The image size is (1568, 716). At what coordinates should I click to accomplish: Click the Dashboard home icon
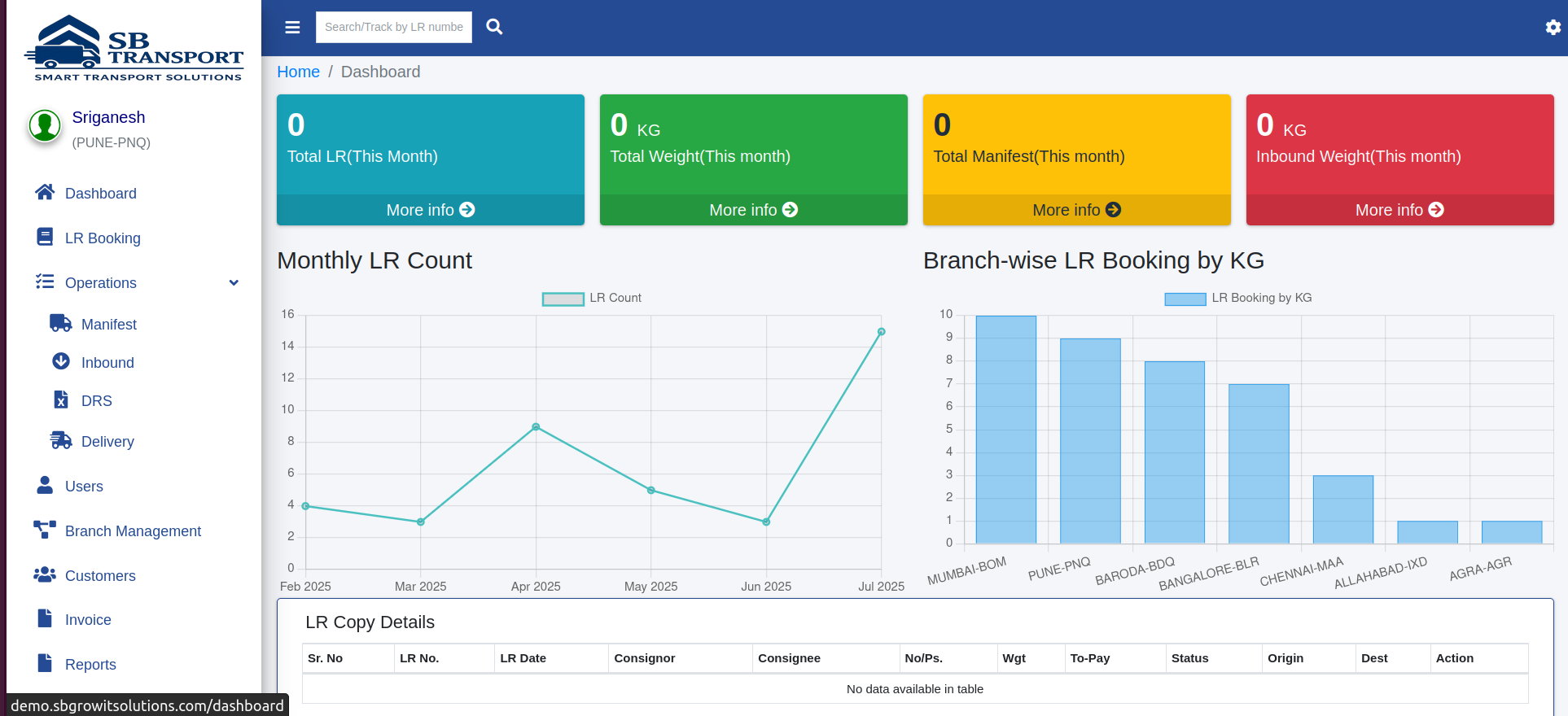[45, 192]
